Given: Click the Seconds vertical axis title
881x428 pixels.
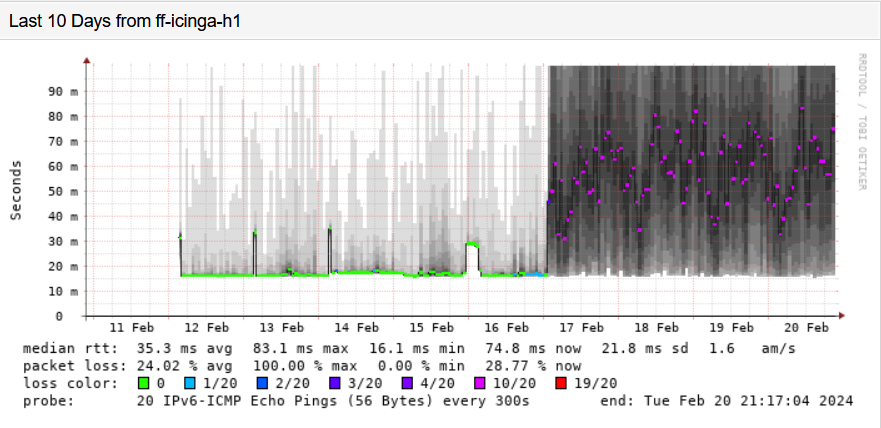Looking at the screenshot, I should pos(16,190).
